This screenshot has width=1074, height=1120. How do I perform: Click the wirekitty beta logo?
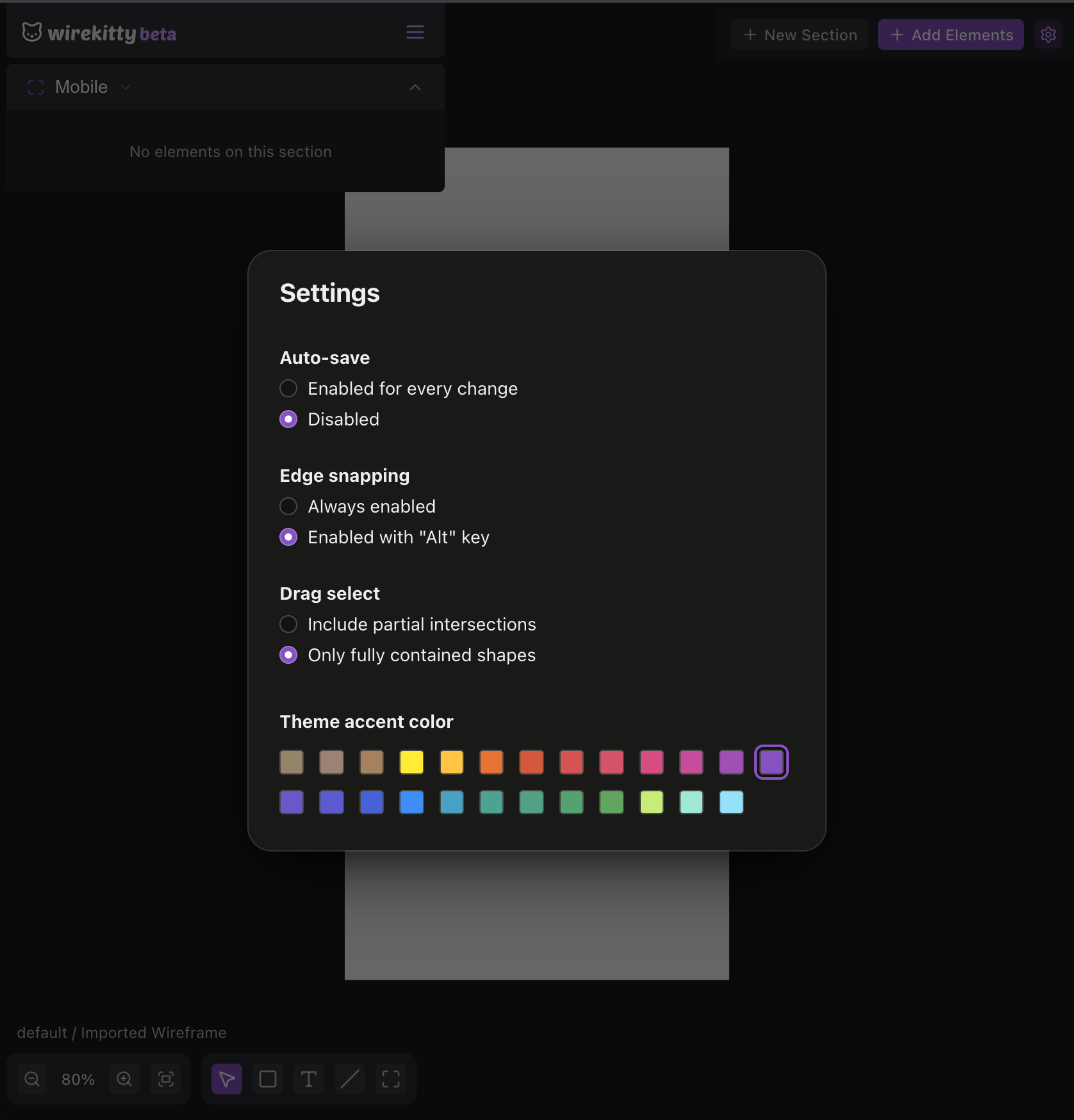(x=99, y=33)
